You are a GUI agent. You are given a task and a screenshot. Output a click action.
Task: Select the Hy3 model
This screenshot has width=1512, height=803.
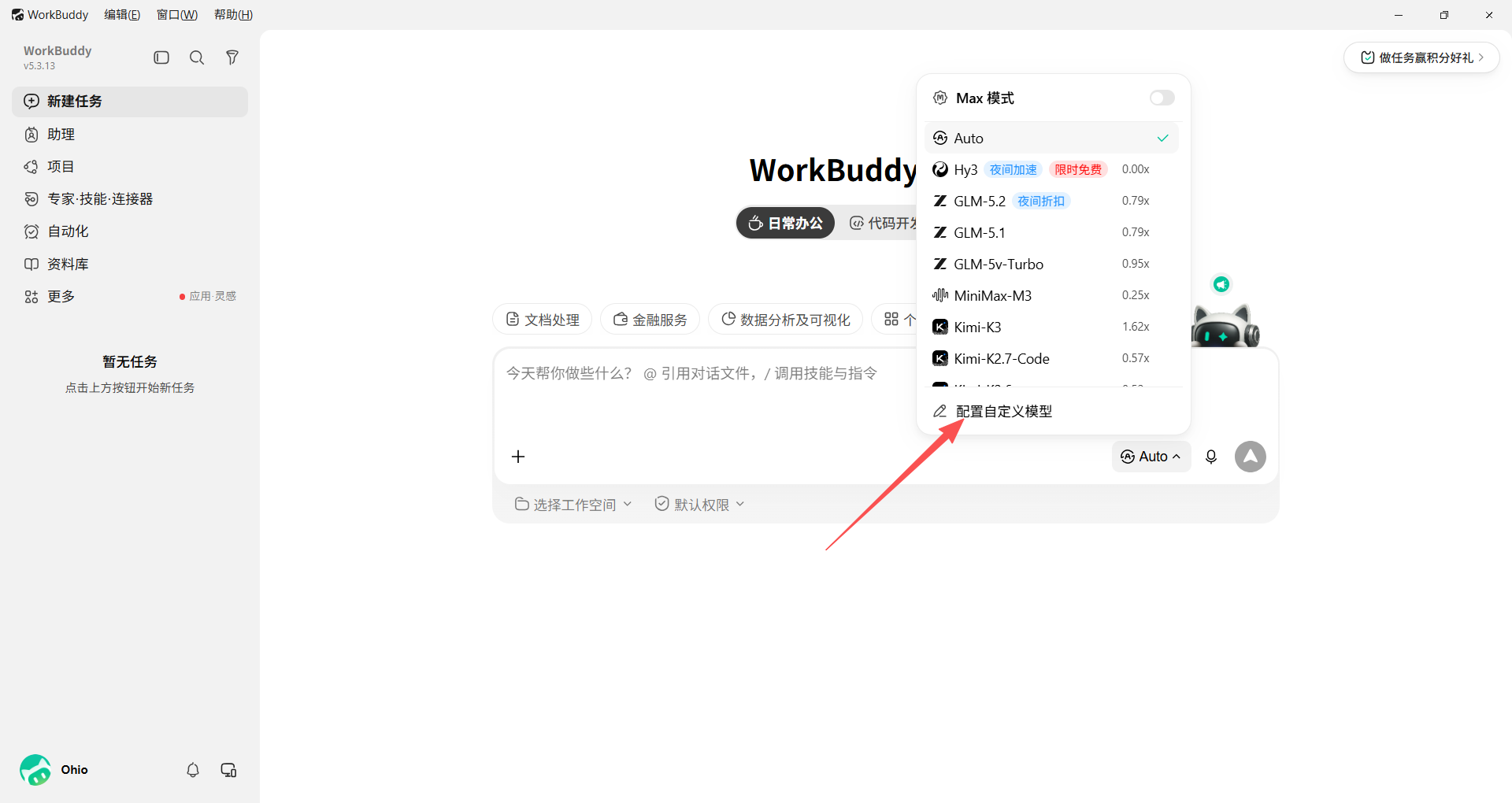tap(1052, 169)
